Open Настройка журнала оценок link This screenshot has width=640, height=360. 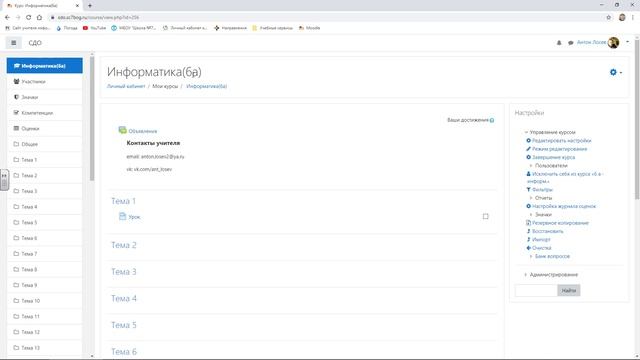click(x=564, y=206)
